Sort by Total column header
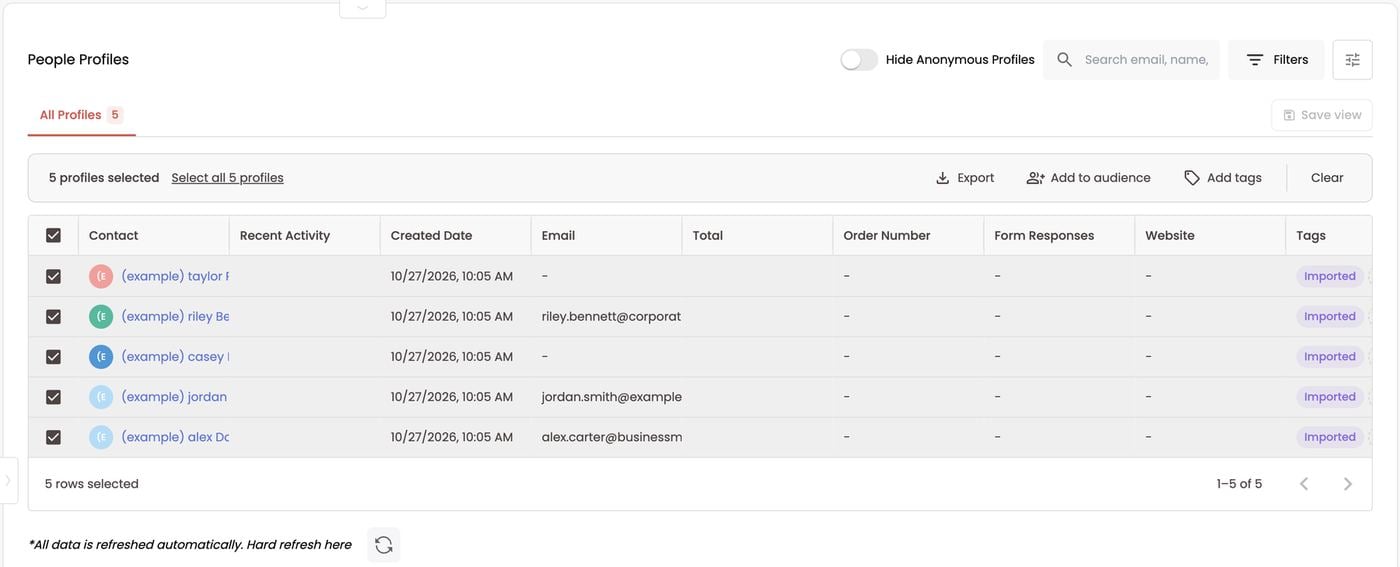This screenshot has width=1400, height=567. [x=708, y=236]
